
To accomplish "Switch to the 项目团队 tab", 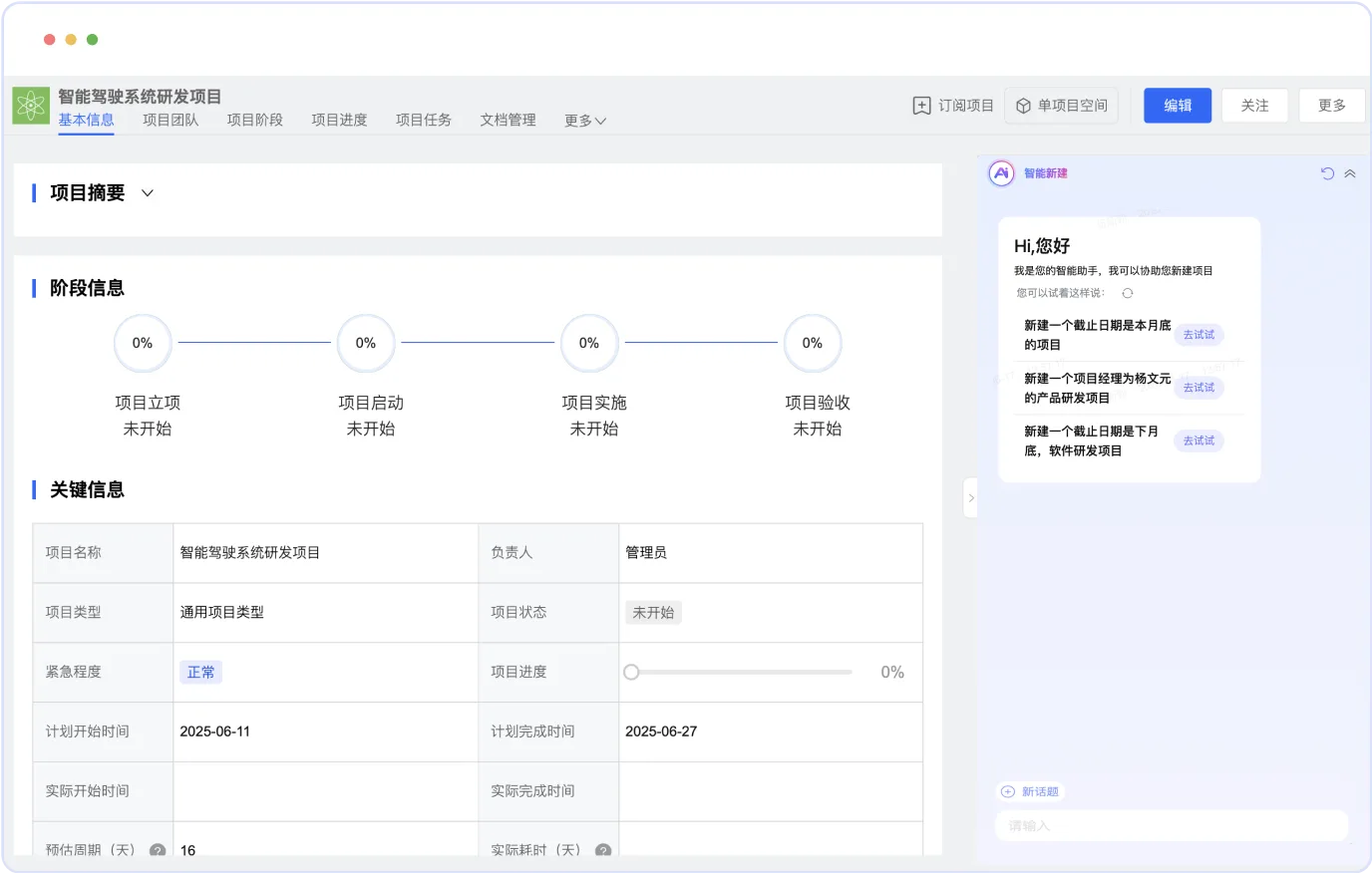I will pyautogui.click(x=171, y=120).
